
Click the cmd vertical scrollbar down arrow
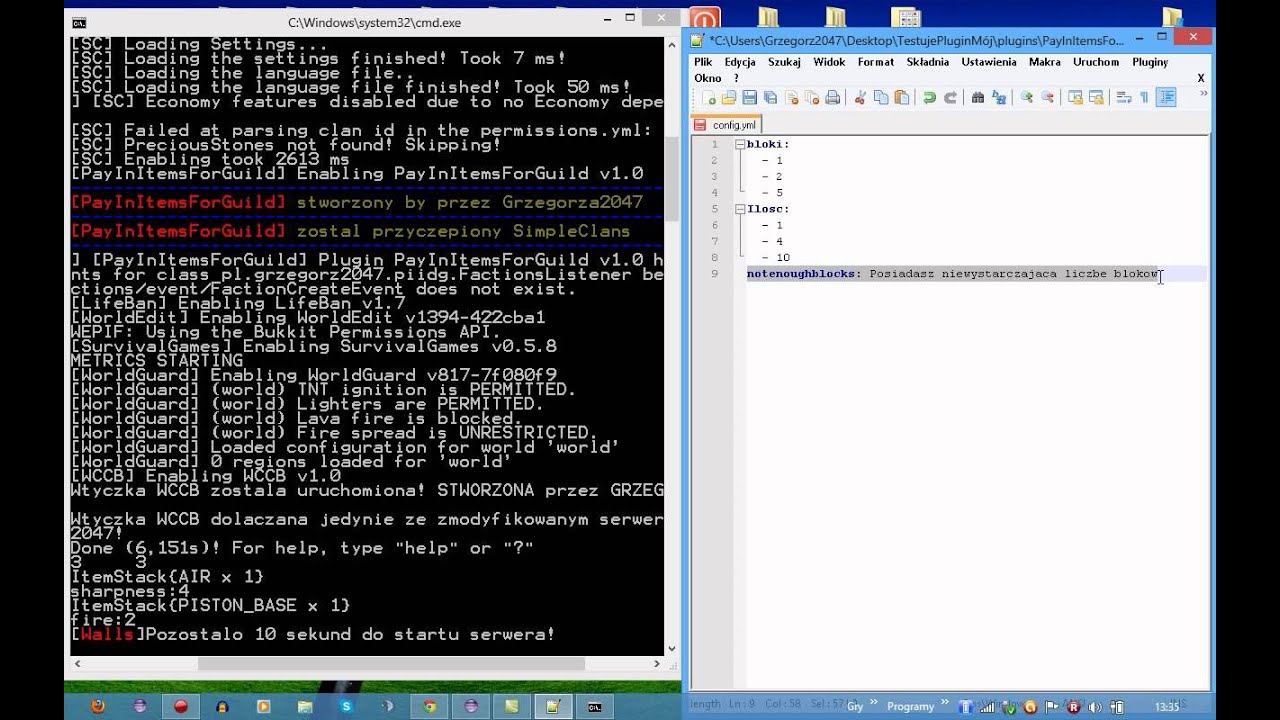click(x=672, y=649)
